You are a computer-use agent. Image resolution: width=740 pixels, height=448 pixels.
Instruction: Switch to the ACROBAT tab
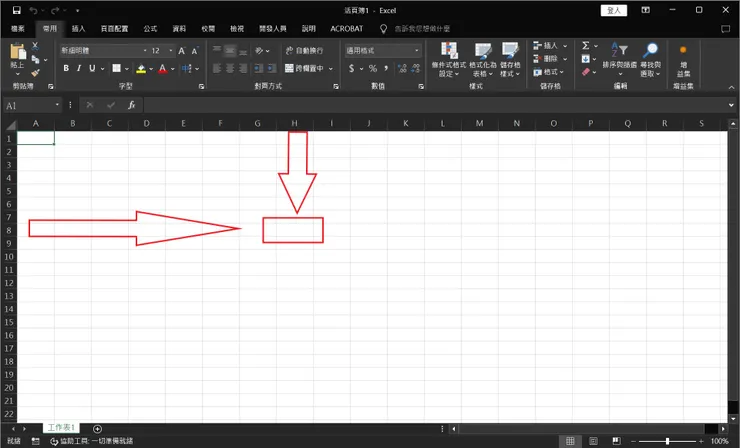[347, 29]
